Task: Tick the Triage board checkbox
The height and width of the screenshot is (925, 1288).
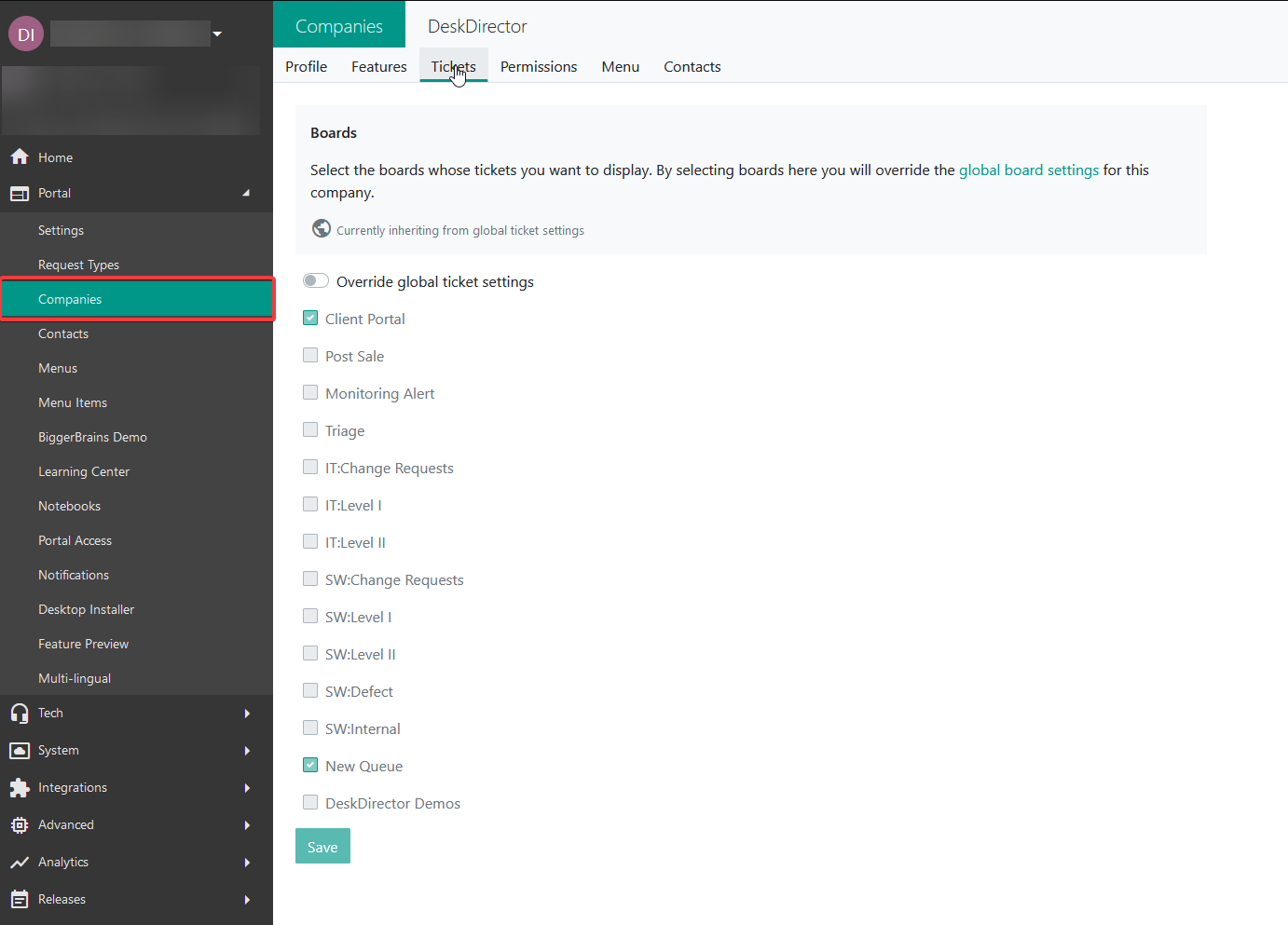Action: pyautogui.click(x=310, y=429)
